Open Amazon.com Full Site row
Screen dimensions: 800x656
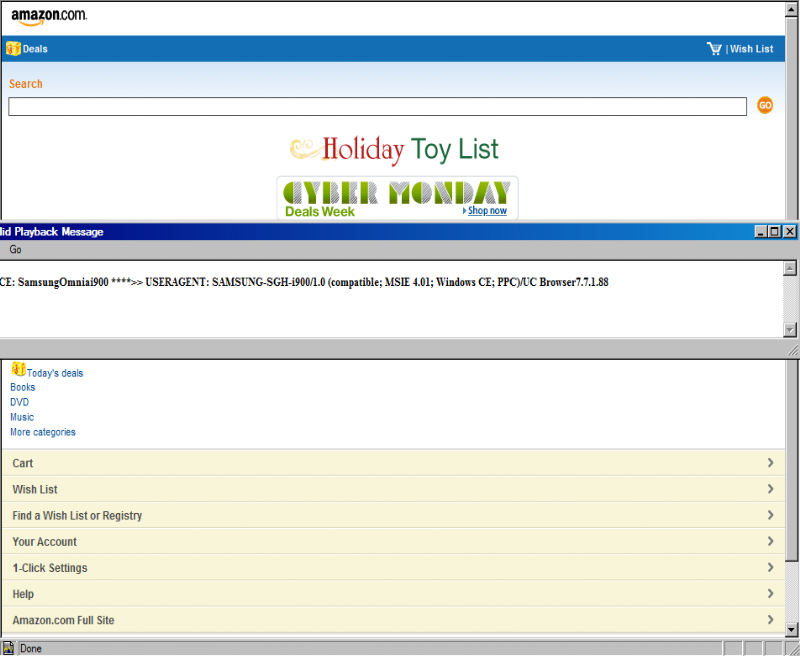pos(393,620)
